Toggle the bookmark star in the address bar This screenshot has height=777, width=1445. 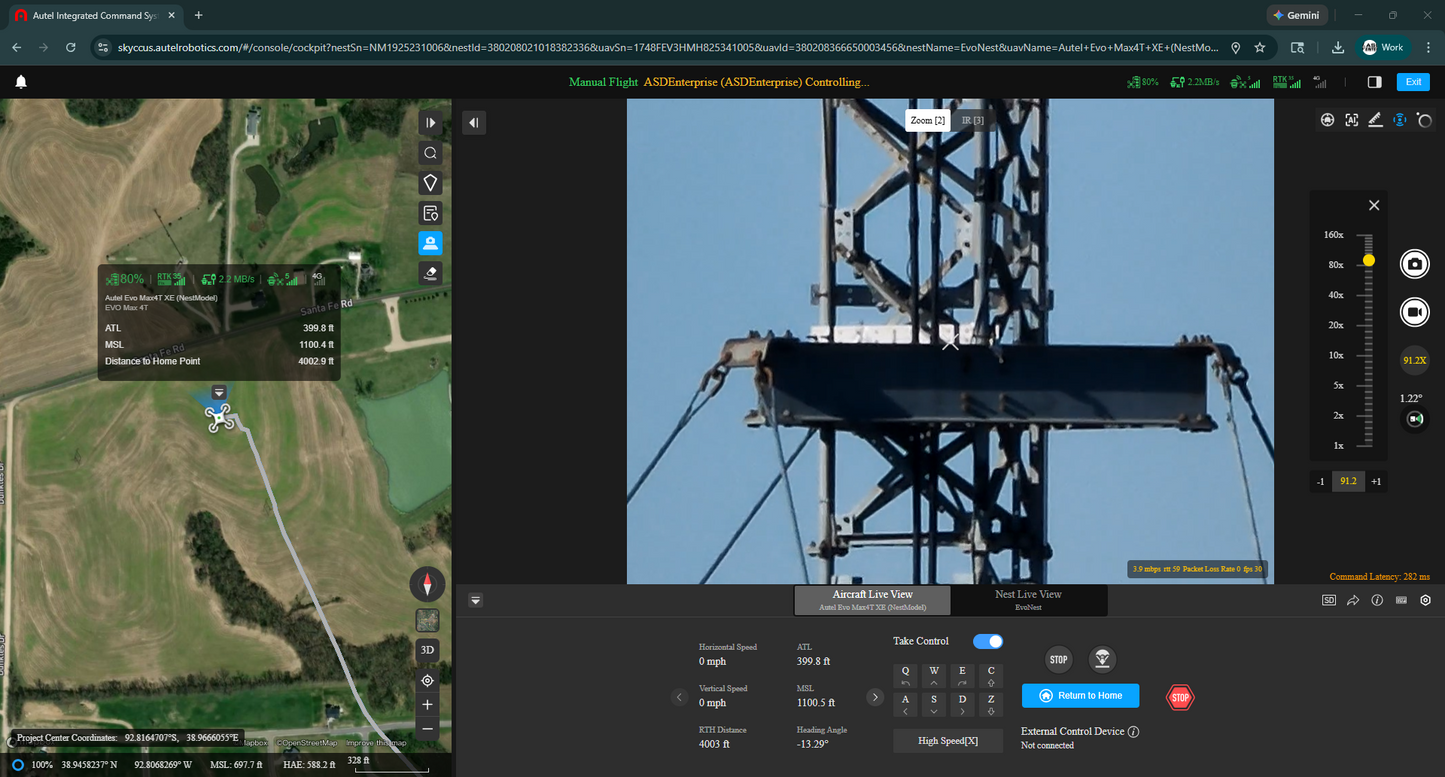coord(1260,47)
